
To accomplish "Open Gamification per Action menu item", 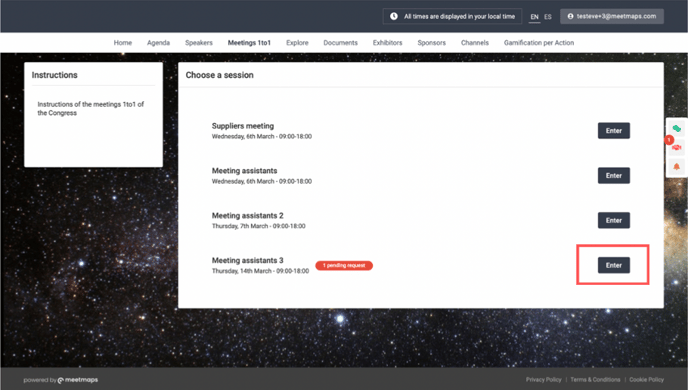I will pos(539,43).
